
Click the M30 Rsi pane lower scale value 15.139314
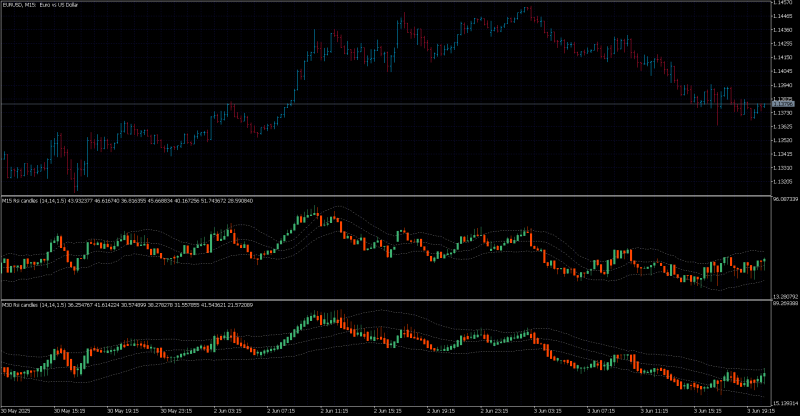pos(785,402)
